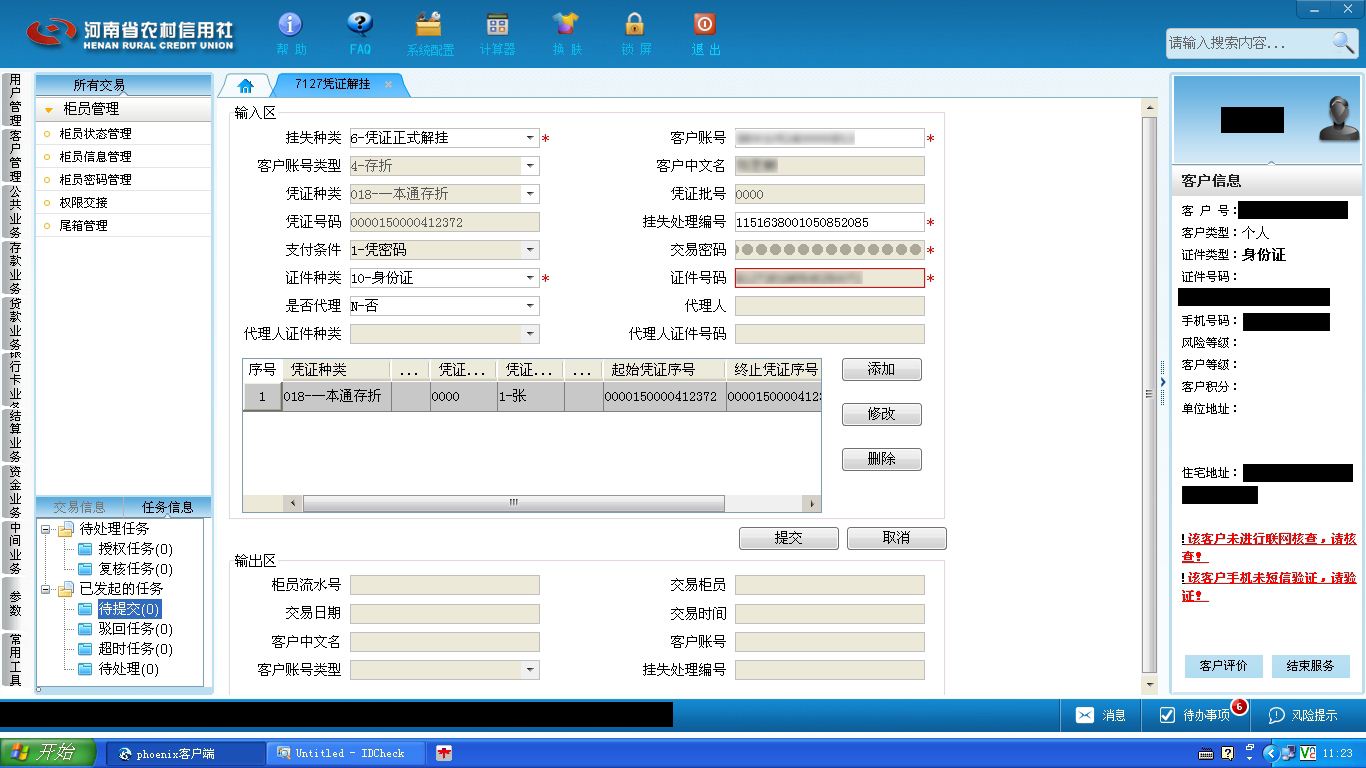Switch to the 任务信息 tab
This screenshot has height=768, width=1366.
coord(167,507)
